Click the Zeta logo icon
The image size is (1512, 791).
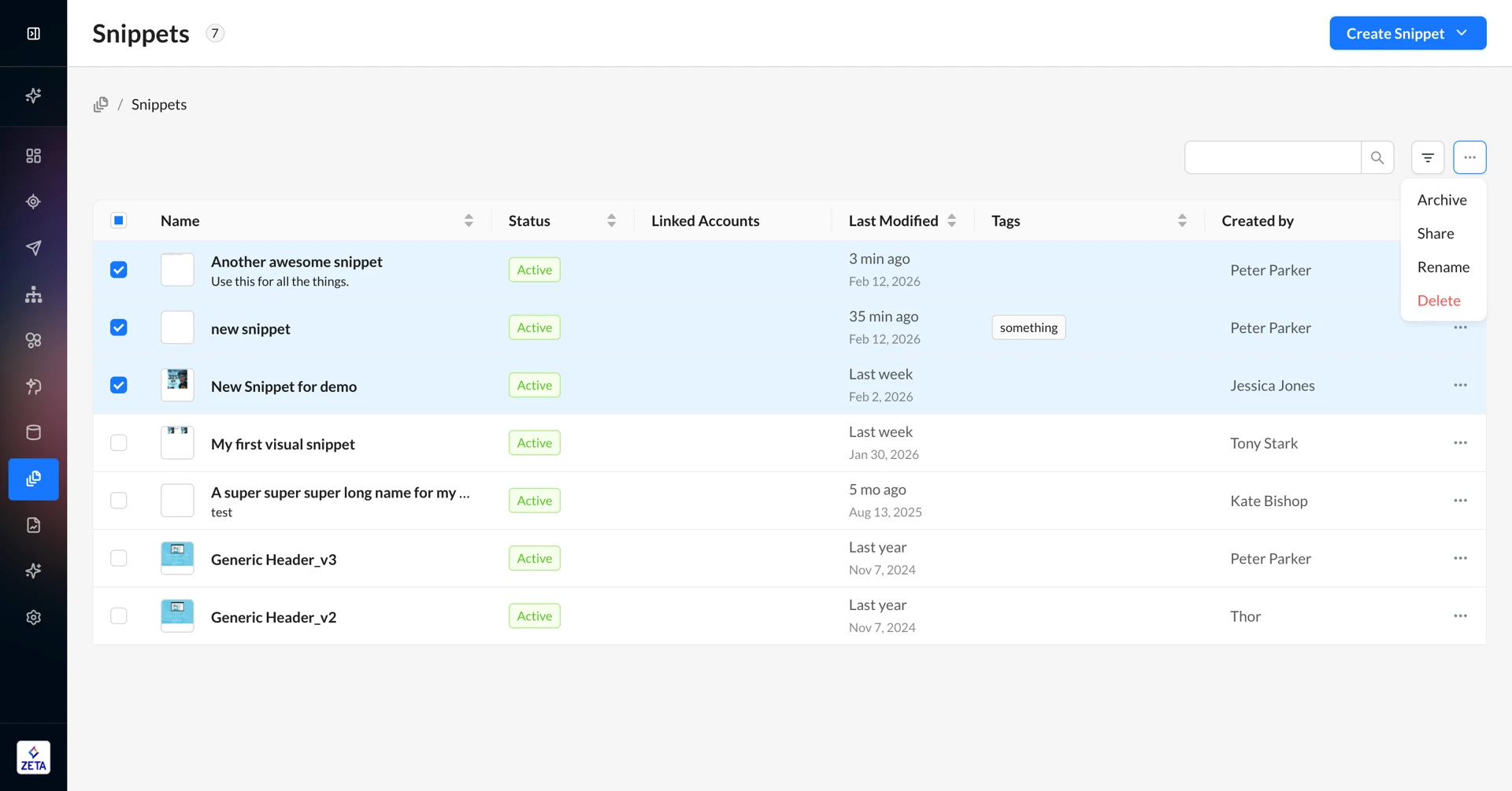pos(33,757)
